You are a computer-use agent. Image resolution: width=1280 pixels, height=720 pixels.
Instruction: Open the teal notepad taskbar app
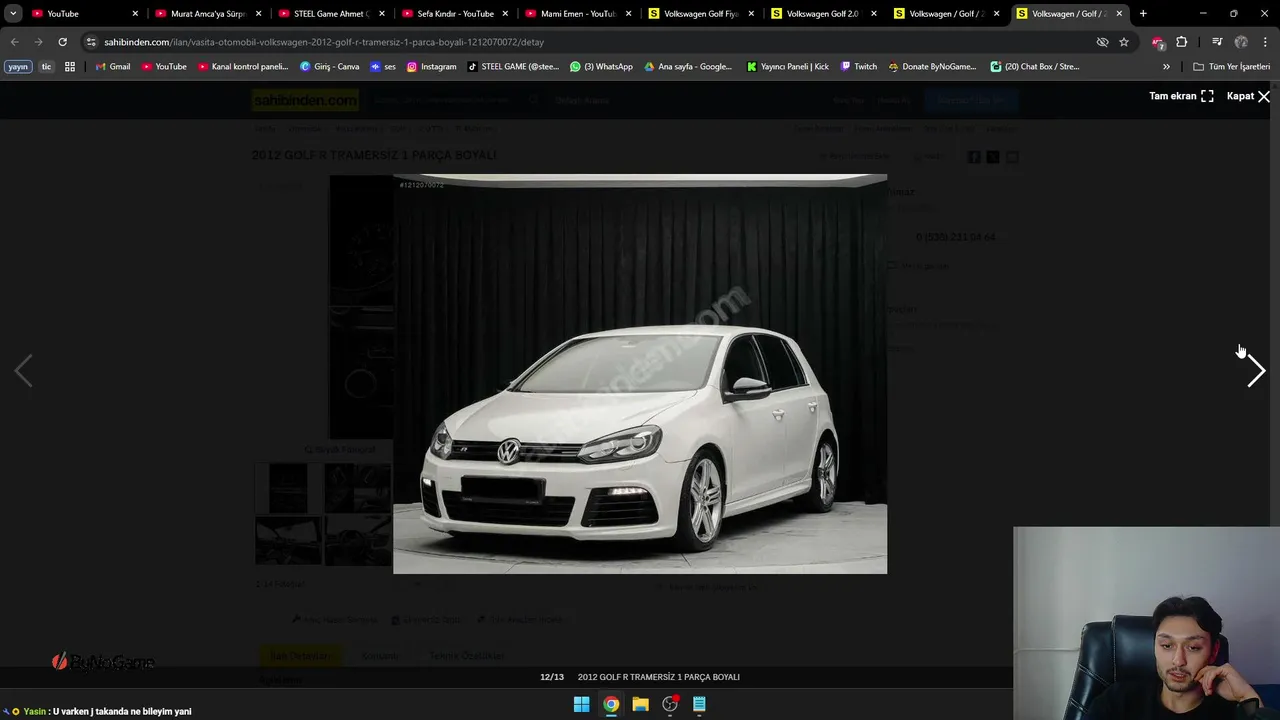click(x=699, y=704)
